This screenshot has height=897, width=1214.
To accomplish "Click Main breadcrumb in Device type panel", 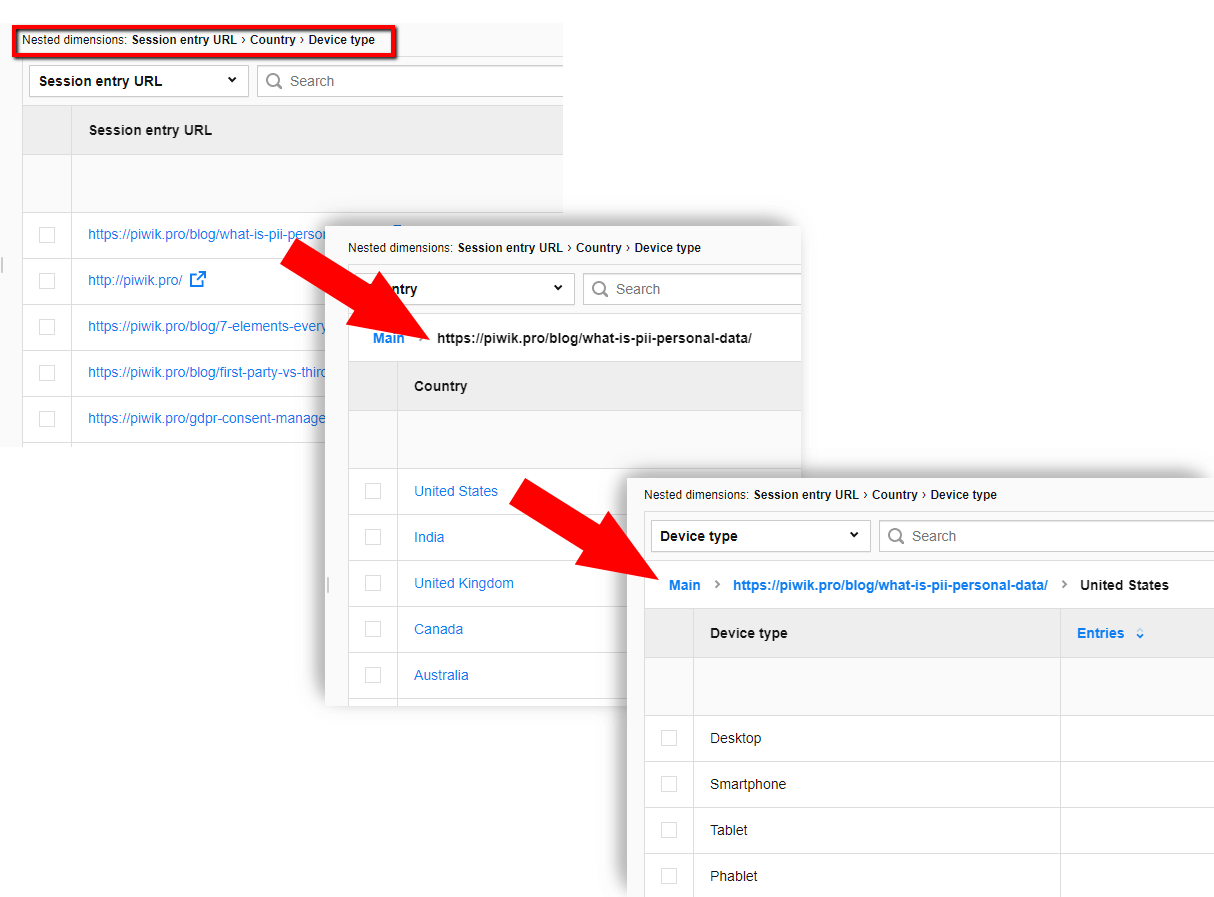I will point(684,585).
